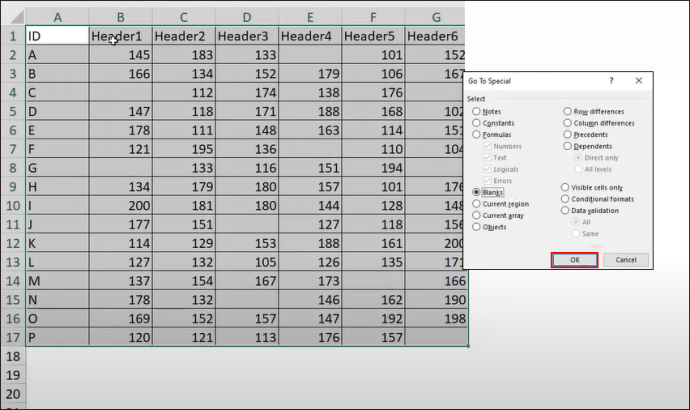The image size is (690, 410).
Task: Click the Header4 cell
Action: coord(310,36)
